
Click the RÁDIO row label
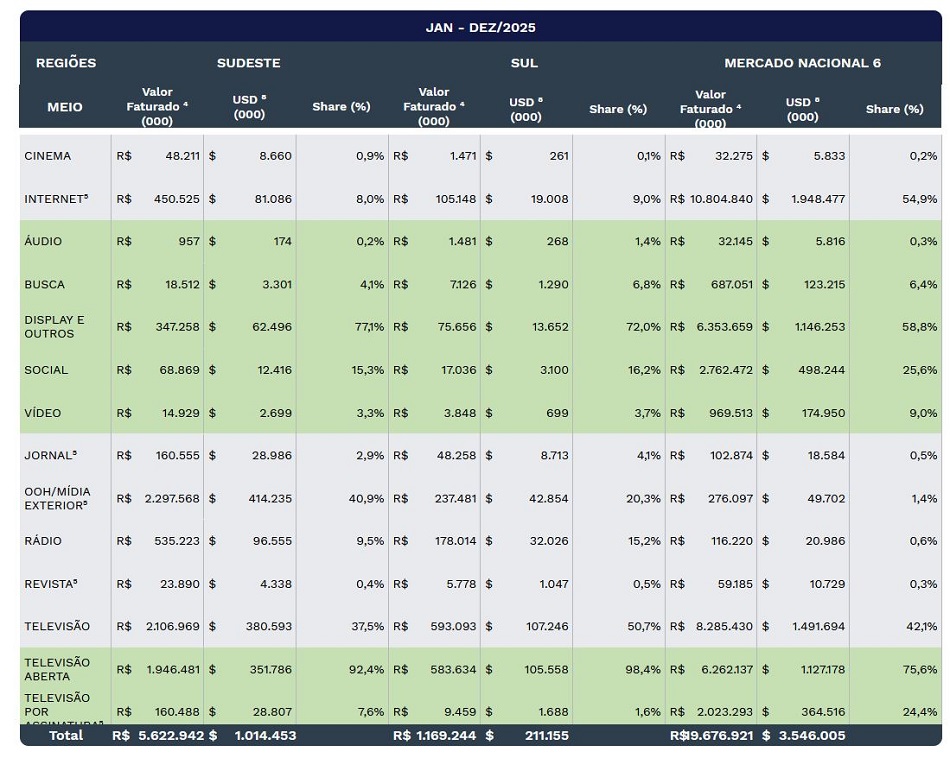(43, 541)
